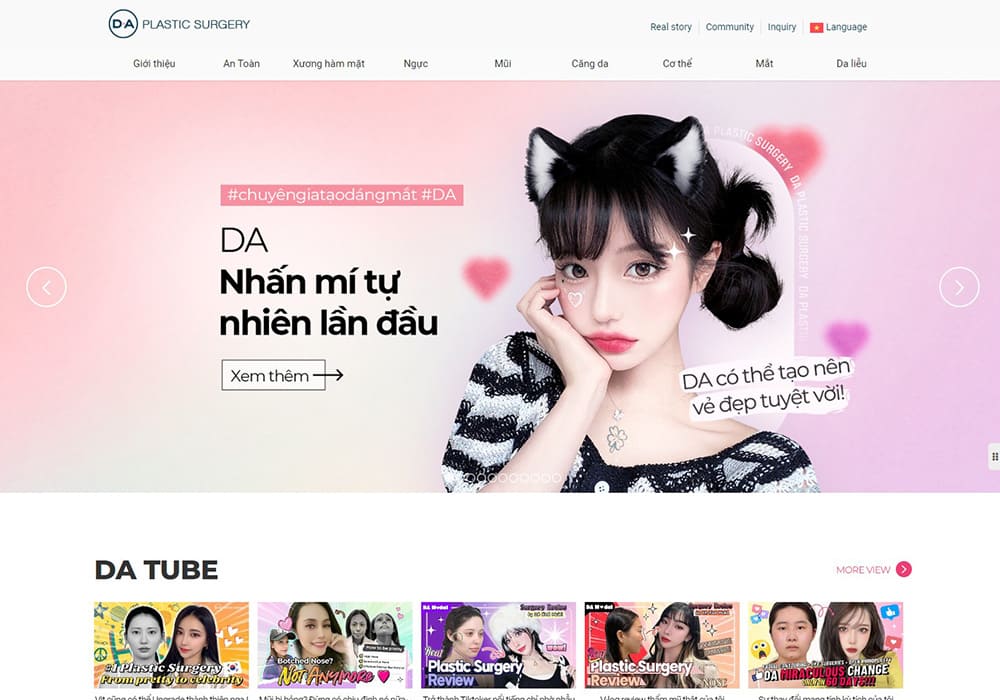Screen dimensions: 1000x700
Task: Open the 'DA Miraculous Change' video thumbnail
Action: [825, 645]
